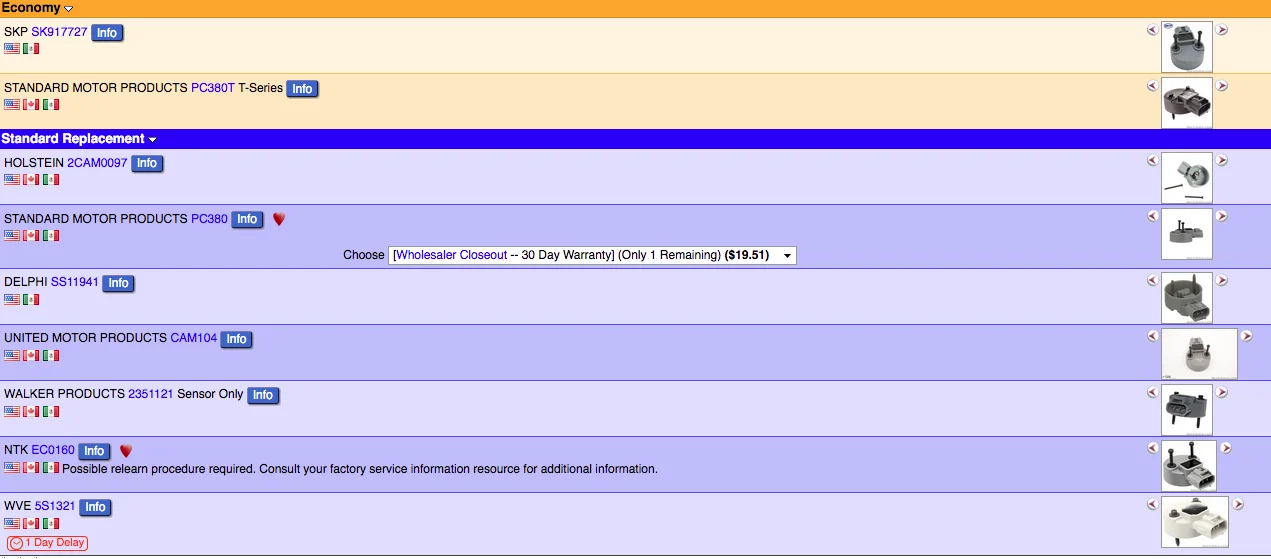The image size is (1271, 559).
Task: Show next image for Standard PC380
Action: tap(1222, 216)
